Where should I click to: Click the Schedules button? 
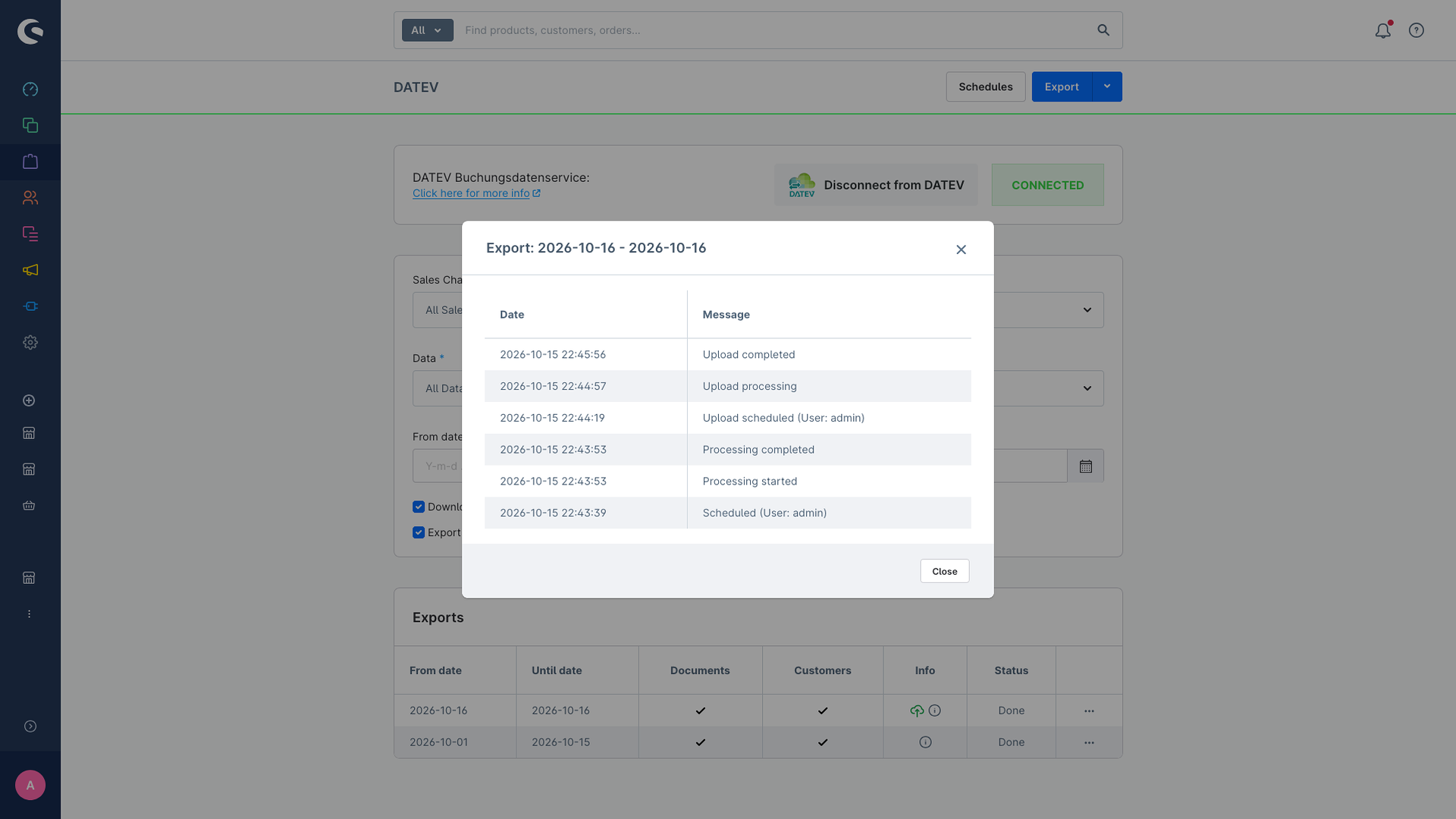tap(986, 86)
